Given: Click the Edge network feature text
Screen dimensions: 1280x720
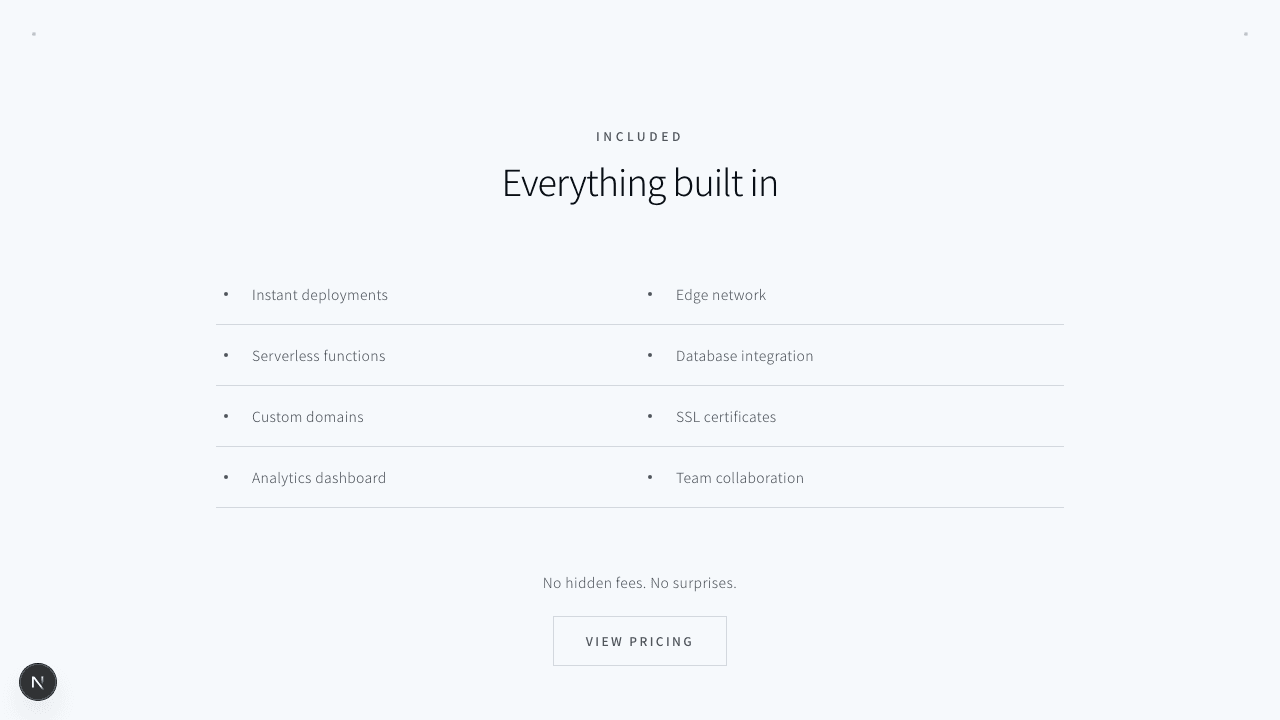Looking at the screenshot, I should coord(721,295).
